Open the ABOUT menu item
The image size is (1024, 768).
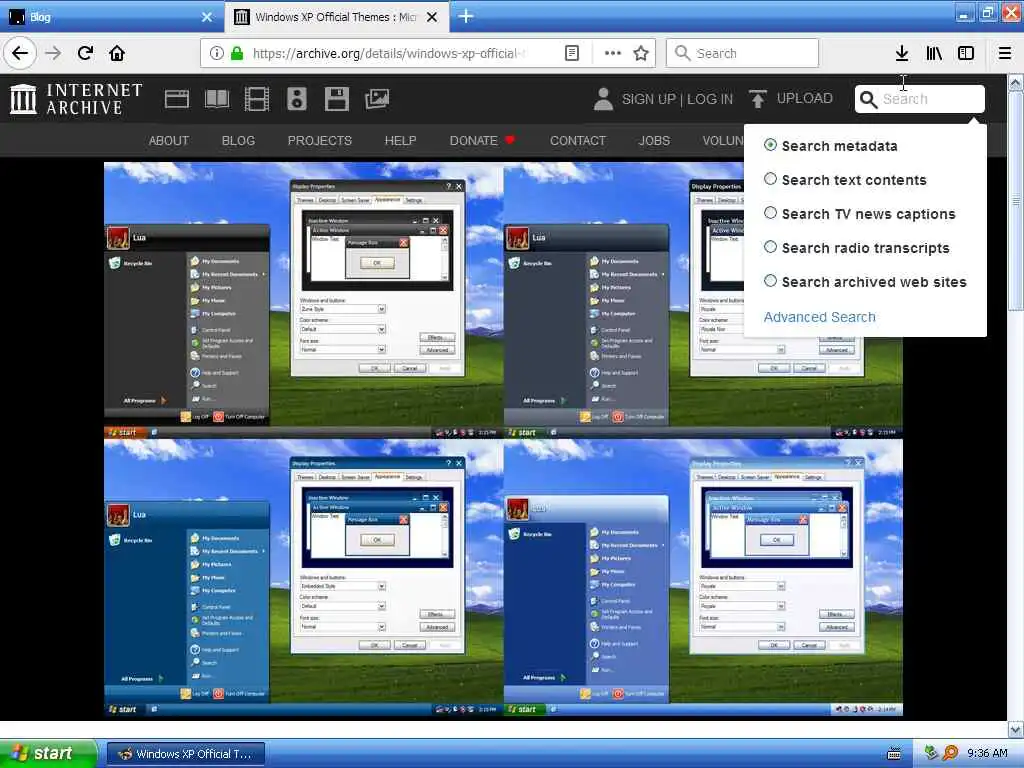[x=168, y=140]
